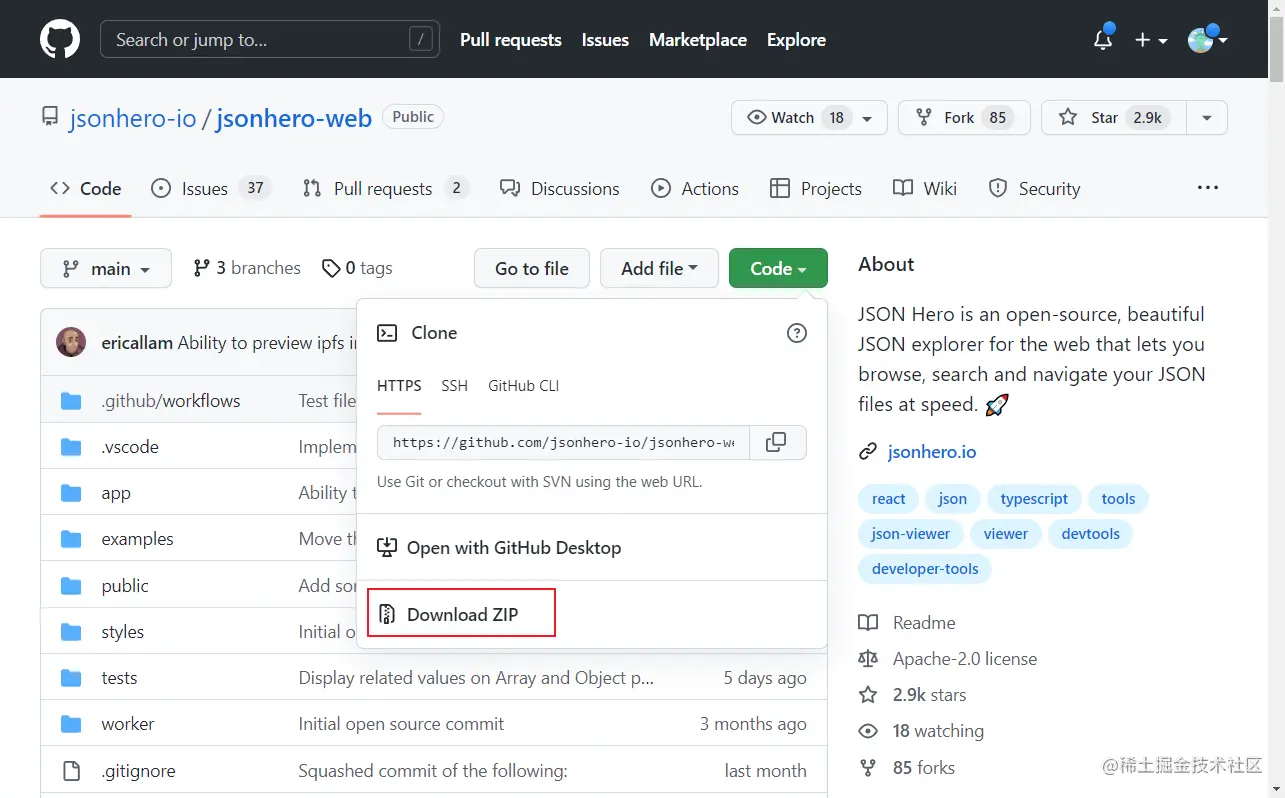Viewport: 1285px width, 798px height.
Task: Open the Star options caret dropdown
Action: (x=1206, y=117)
